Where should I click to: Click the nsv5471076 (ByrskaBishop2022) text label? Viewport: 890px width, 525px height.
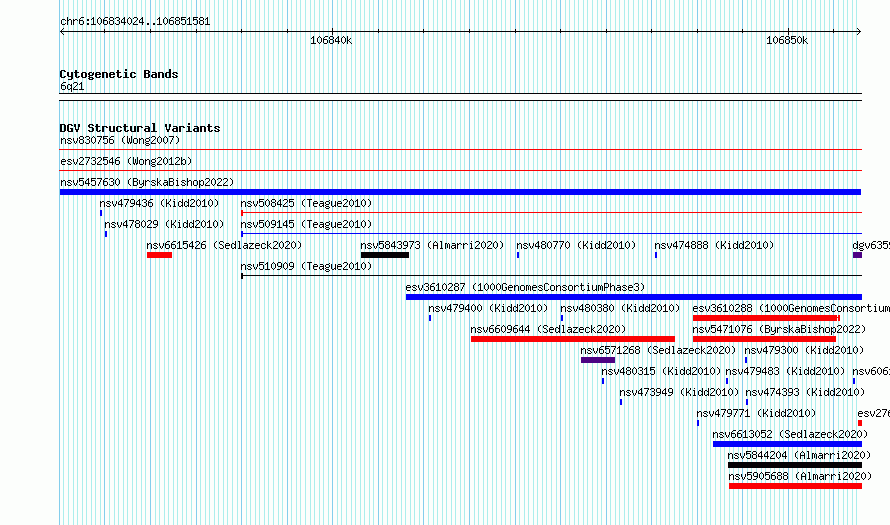point(779,329)
